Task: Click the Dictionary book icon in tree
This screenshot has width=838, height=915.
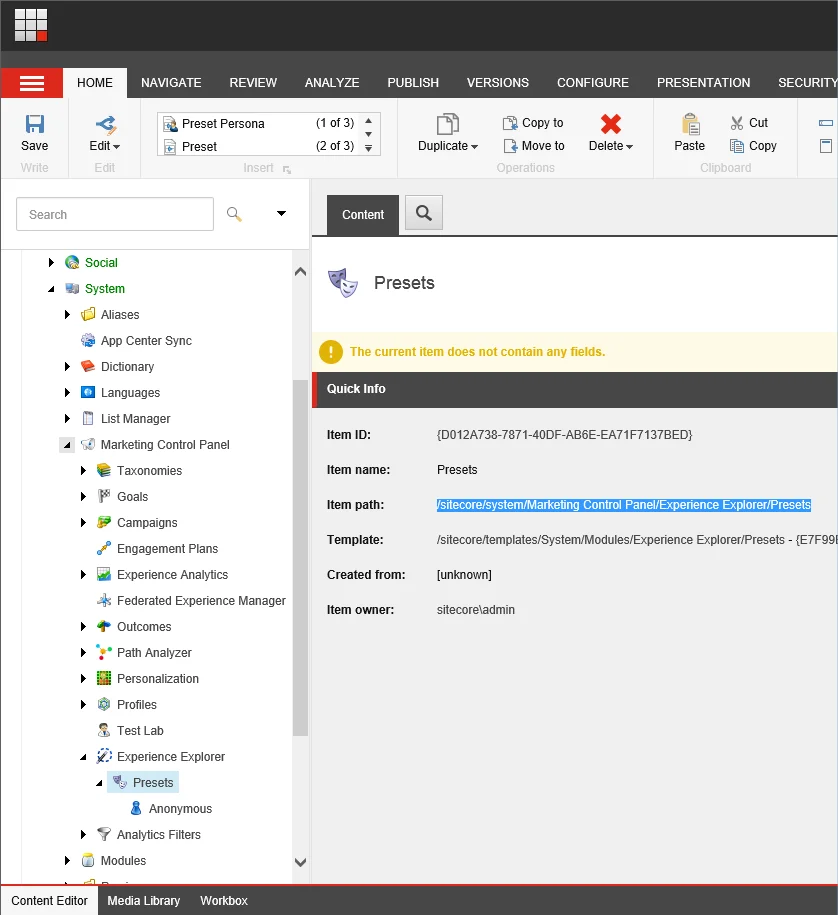Action: [88, 366]
